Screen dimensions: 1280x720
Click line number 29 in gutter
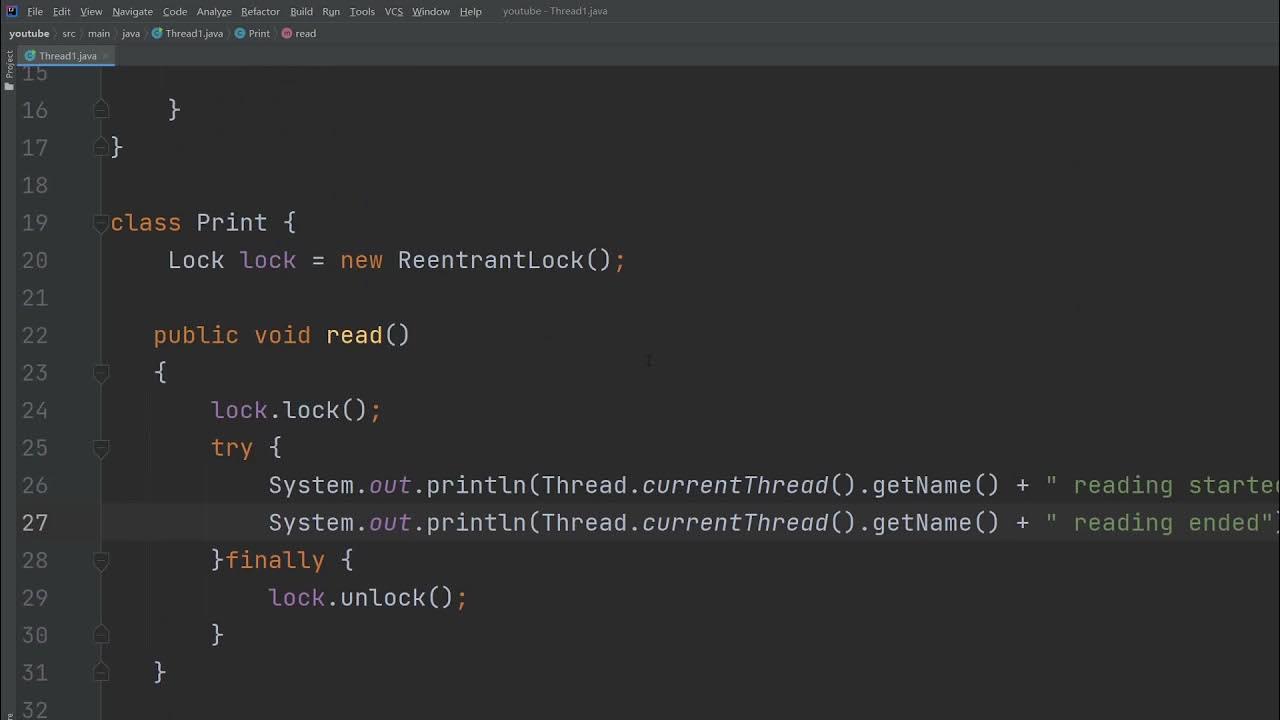35,597
